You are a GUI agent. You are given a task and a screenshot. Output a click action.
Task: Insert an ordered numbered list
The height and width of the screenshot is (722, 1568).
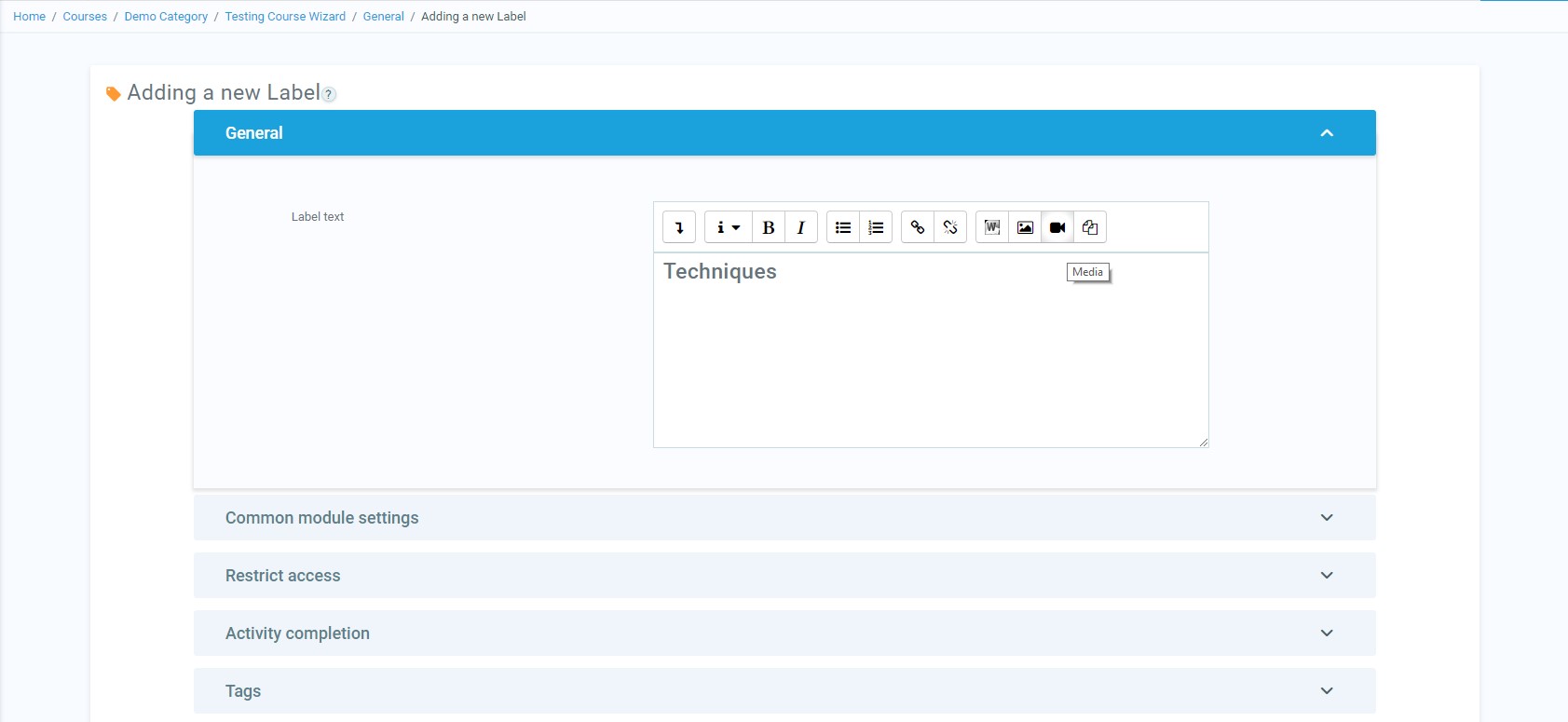point(876,227)
